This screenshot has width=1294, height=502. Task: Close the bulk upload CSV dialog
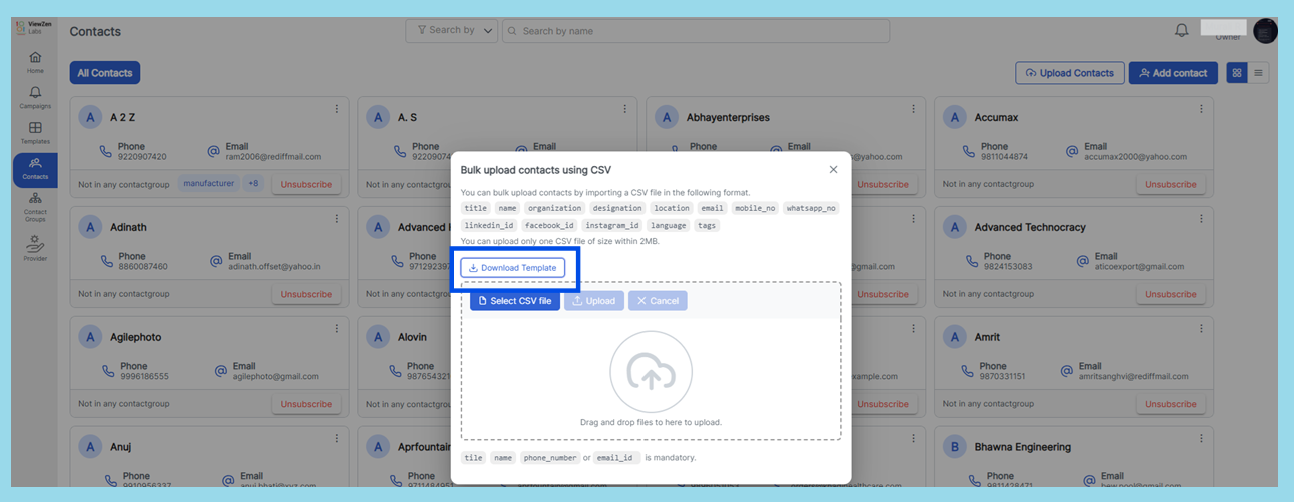pos(833,170)
